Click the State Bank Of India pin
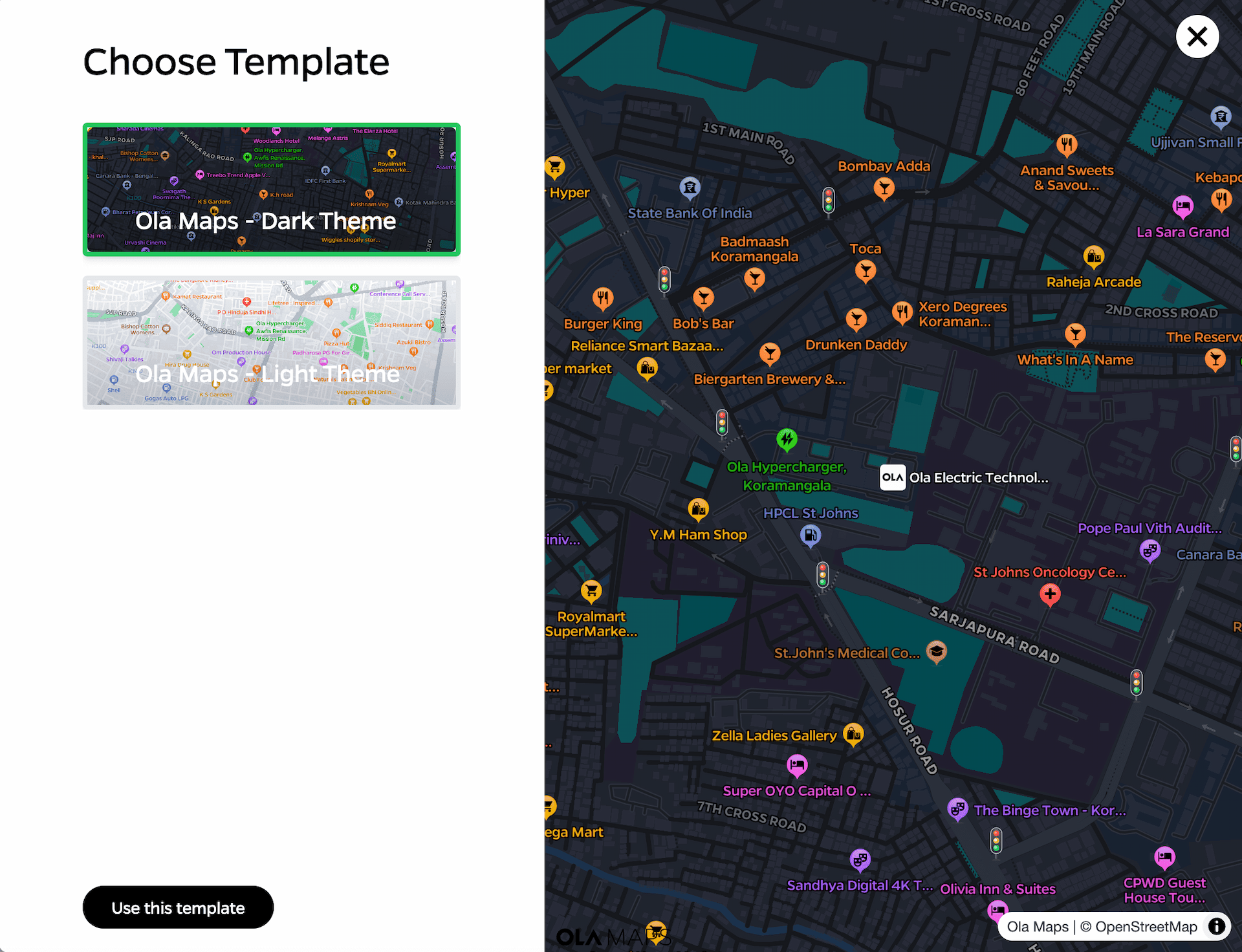Viewport: 1242px width, 952px height. click(690, 188)
